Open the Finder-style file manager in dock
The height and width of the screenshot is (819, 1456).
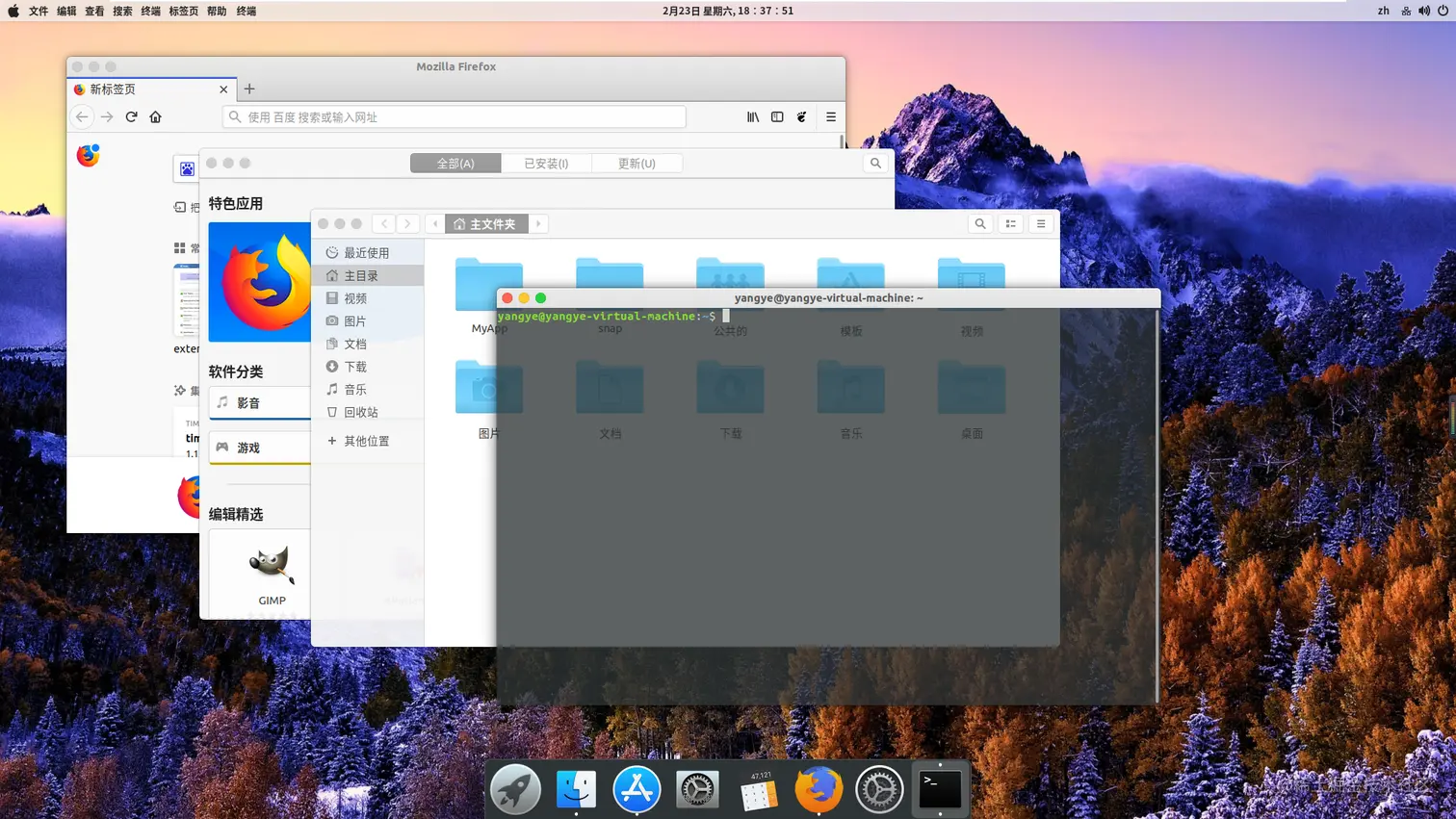576,789
